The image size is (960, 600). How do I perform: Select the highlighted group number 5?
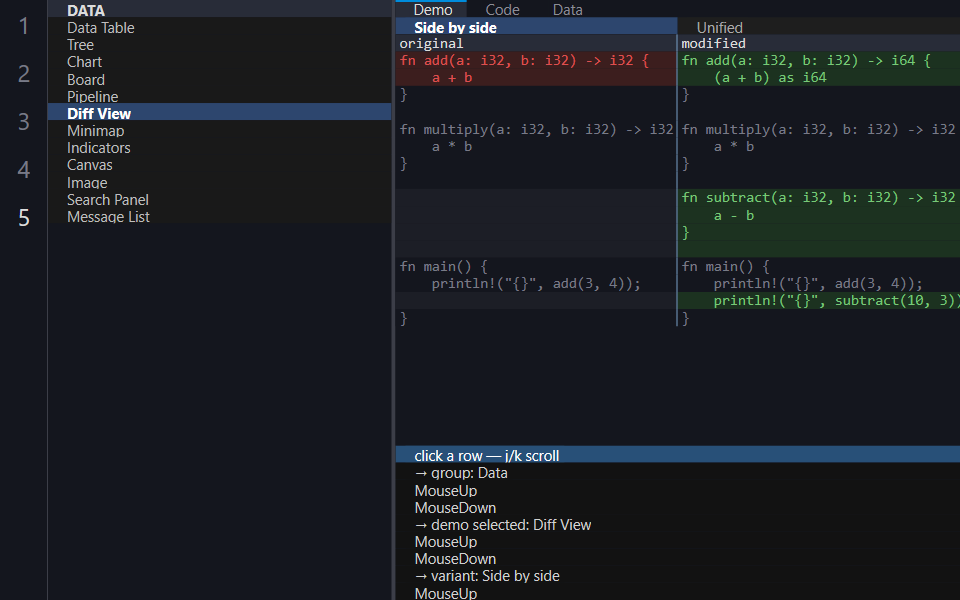pyautogui.click(x=24, y=217)
